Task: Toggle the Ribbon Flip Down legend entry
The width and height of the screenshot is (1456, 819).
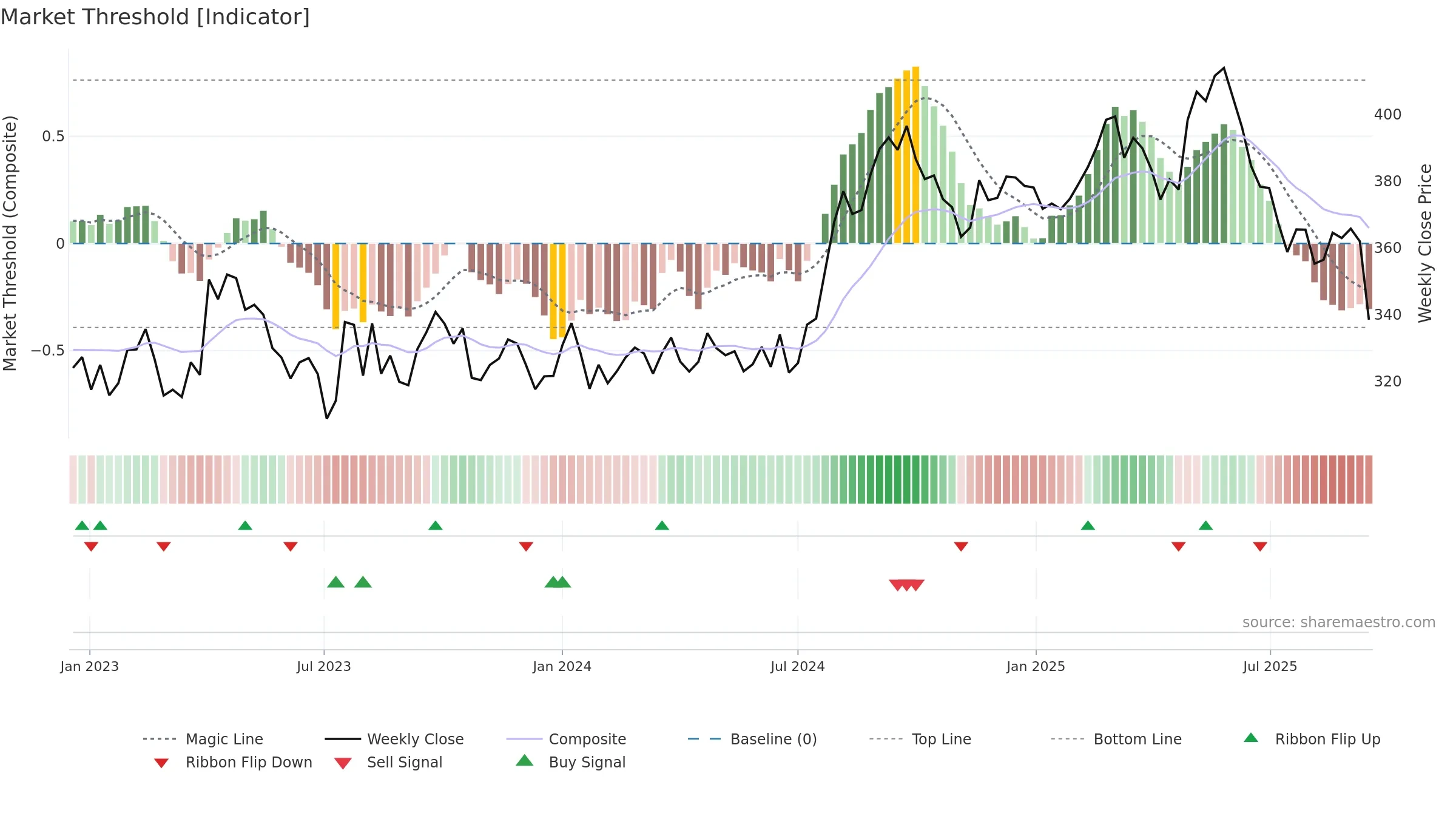Action: [233, 762]
